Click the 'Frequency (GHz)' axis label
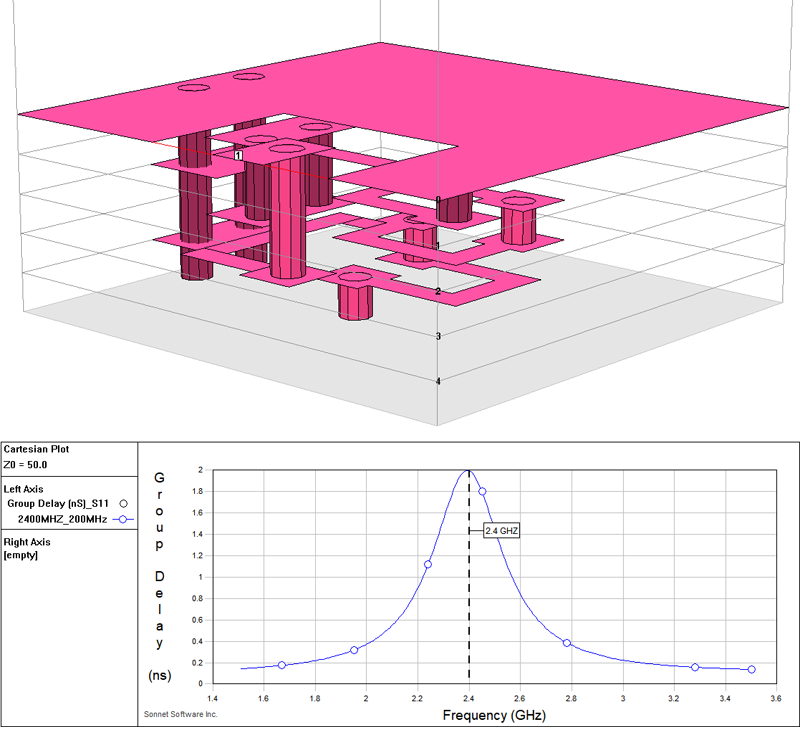This screenshot has height=734, width=800. click(494, 715)
